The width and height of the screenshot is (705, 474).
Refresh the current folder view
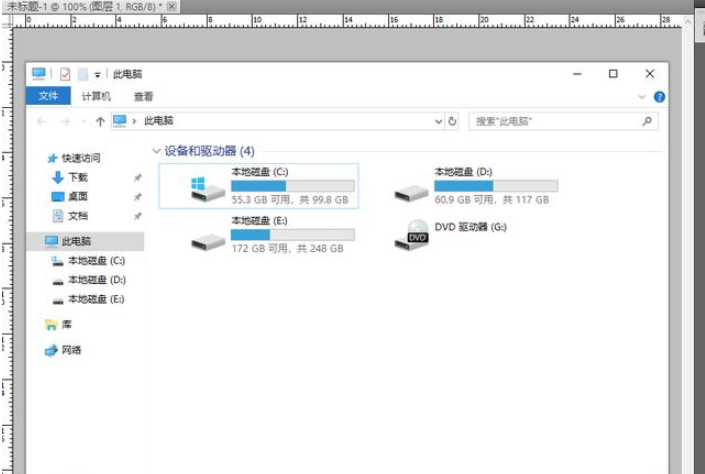452,121
